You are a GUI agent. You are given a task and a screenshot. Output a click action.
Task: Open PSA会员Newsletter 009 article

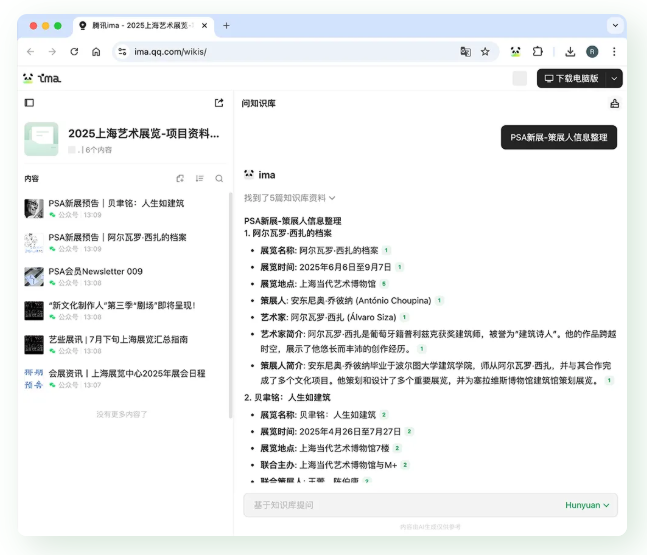coord(95,271)
